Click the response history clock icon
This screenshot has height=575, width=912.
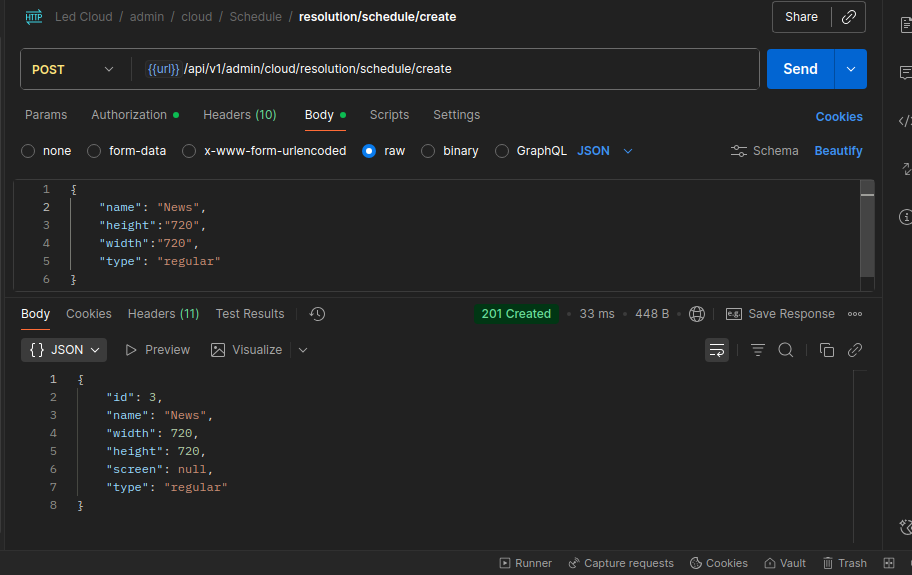coord(317,314)
